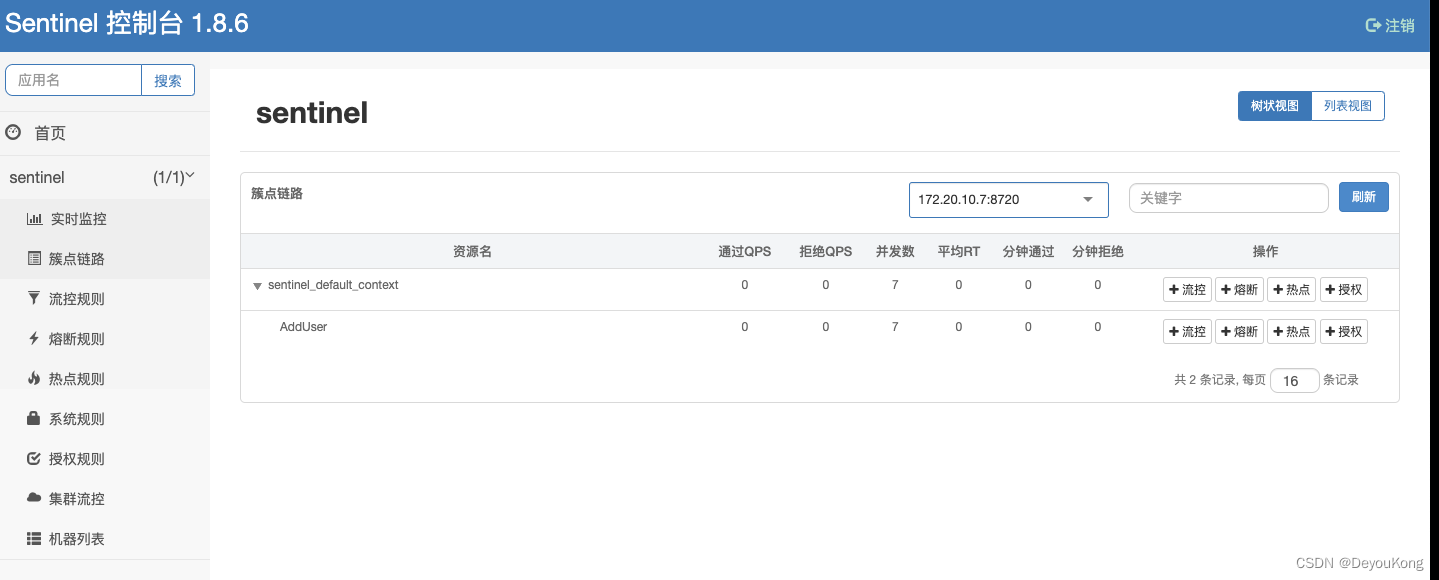Add 授权 rule for sentinel_default_context

pyautogui.click(x=1344, y=290)
